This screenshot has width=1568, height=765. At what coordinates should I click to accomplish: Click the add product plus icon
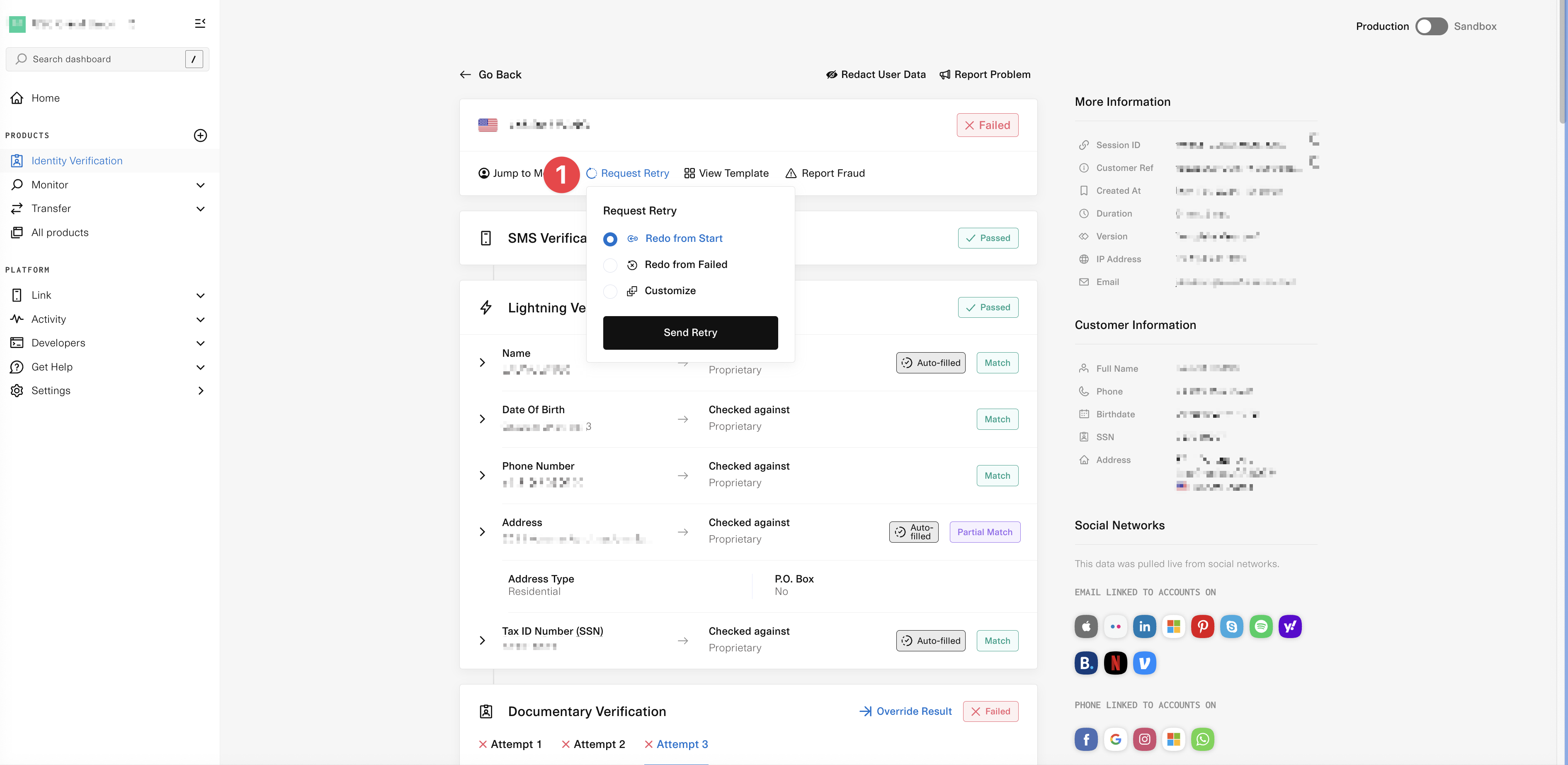[200, 135]
